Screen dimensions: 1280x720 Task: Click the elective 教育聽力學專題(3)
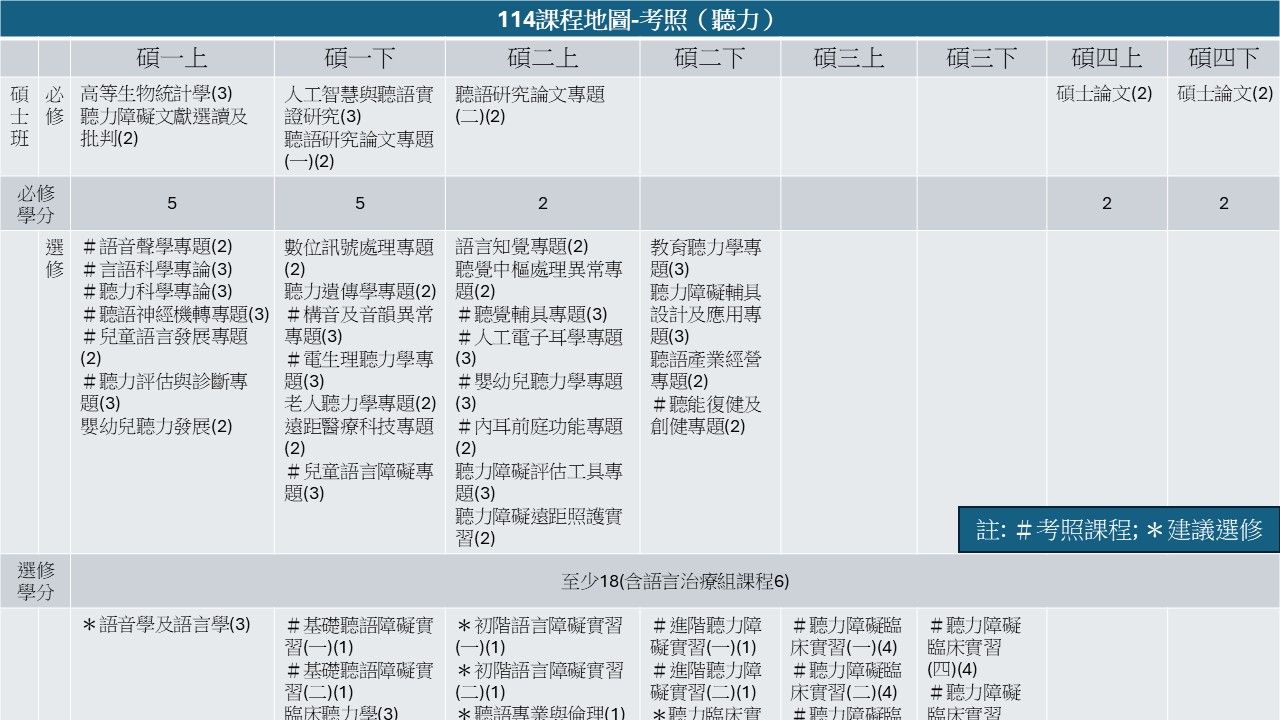tap(706, 257)
